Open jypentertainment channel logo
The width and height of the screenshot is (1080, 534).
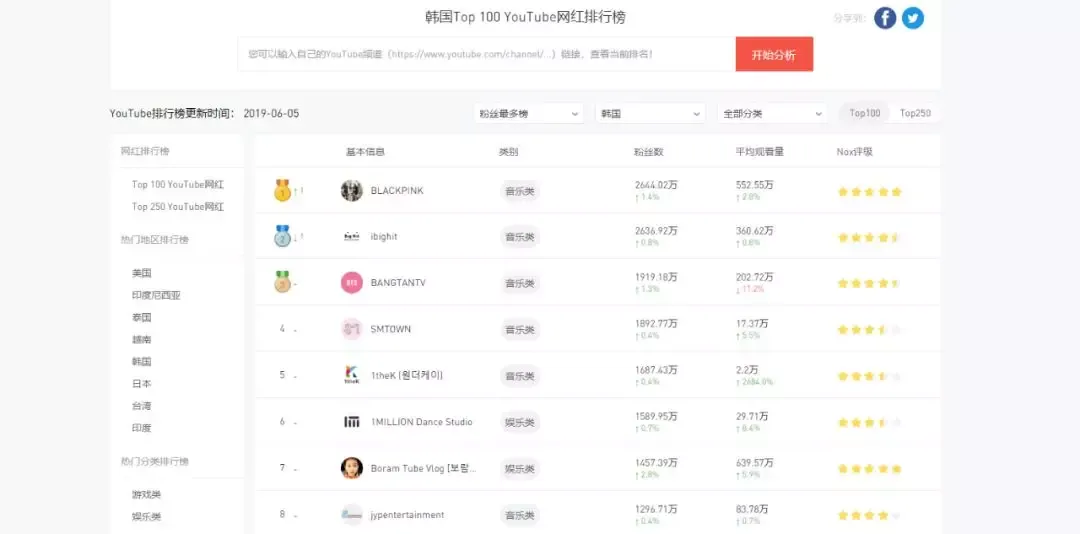pos(352,514)
